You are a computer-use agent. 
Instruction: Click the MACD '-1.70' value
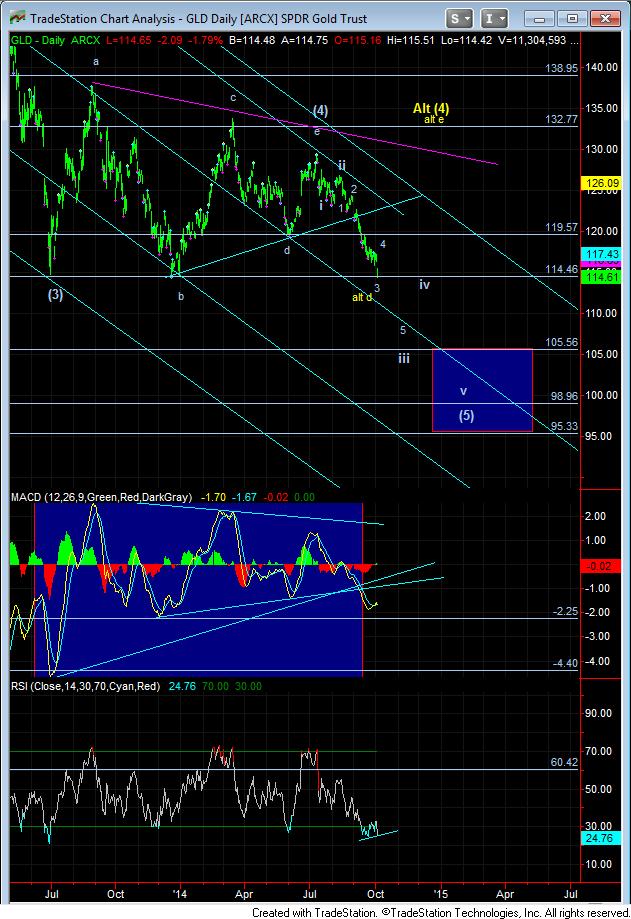213,497
